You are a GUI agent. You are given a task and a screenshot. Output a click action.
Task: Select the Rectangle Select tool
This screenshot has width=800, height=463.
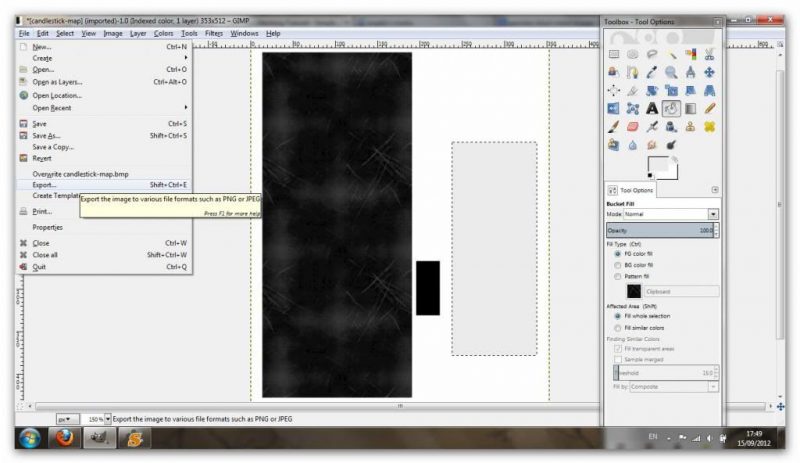pyautogui.click(x=614, y=54)
